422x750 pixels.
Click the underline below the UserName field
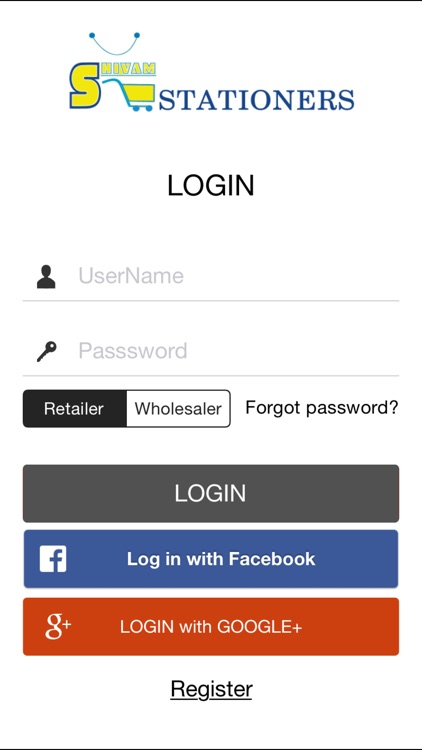[211, 300]
